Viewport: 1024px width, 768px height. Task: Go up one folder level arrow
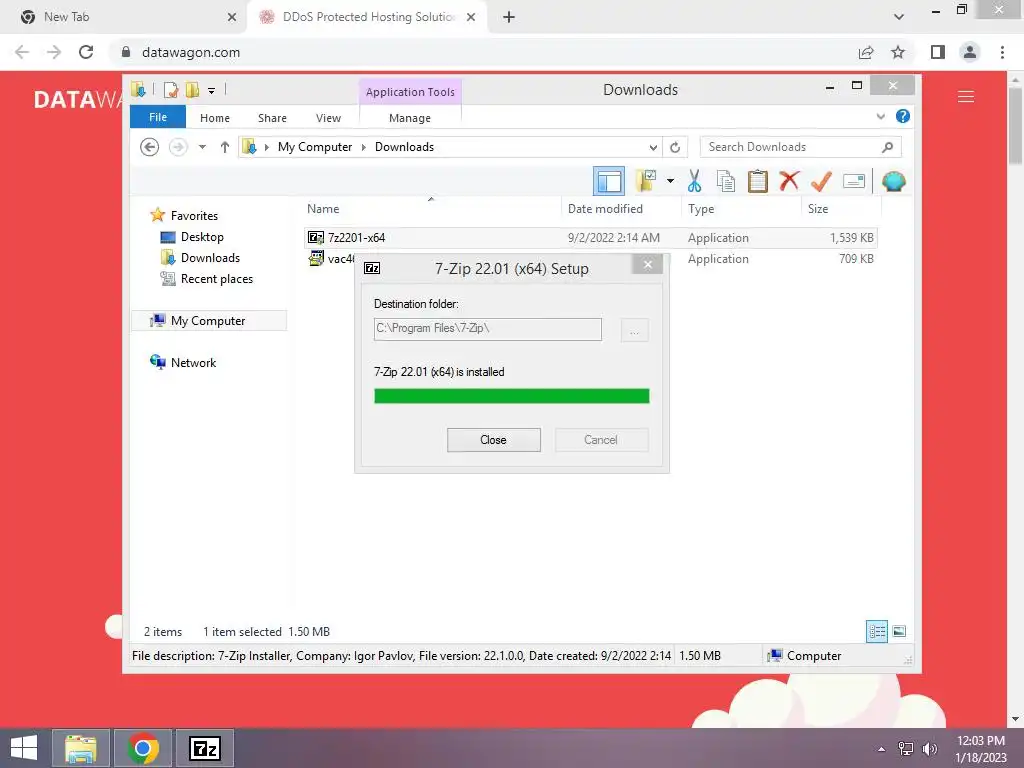click(225, 147)
